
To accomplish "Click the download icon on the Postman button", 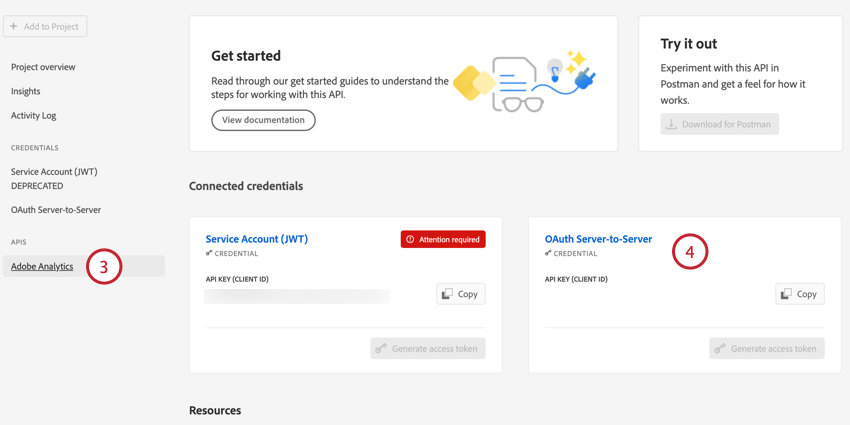I will [672, 124].
